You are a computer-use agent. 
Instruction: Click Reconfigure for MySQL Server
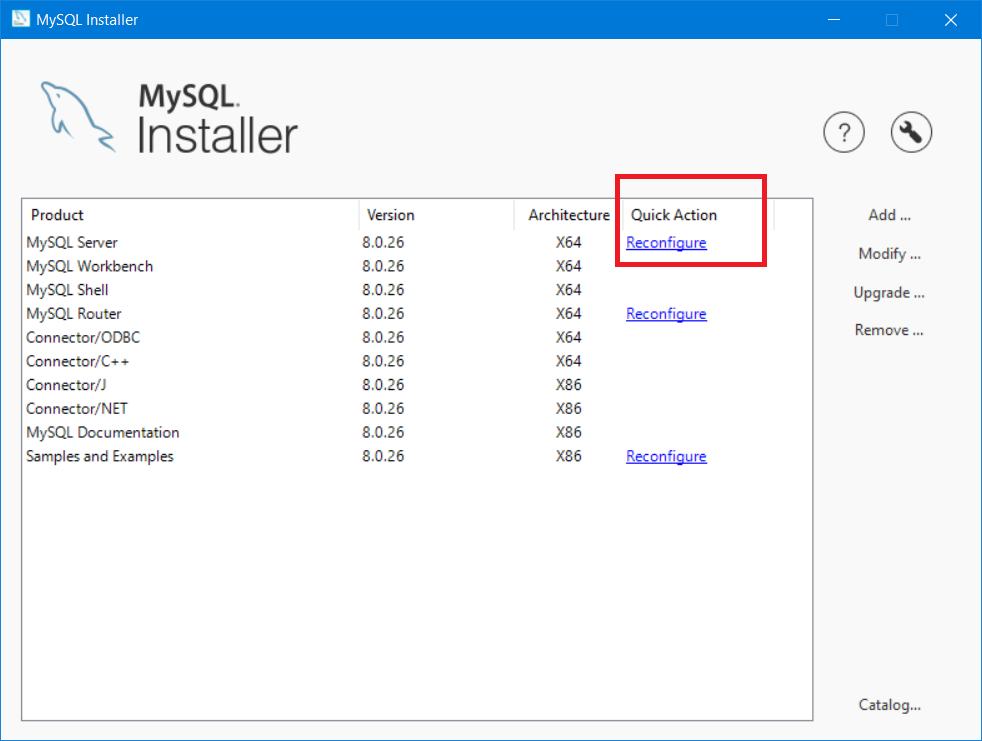pos(666,242)
